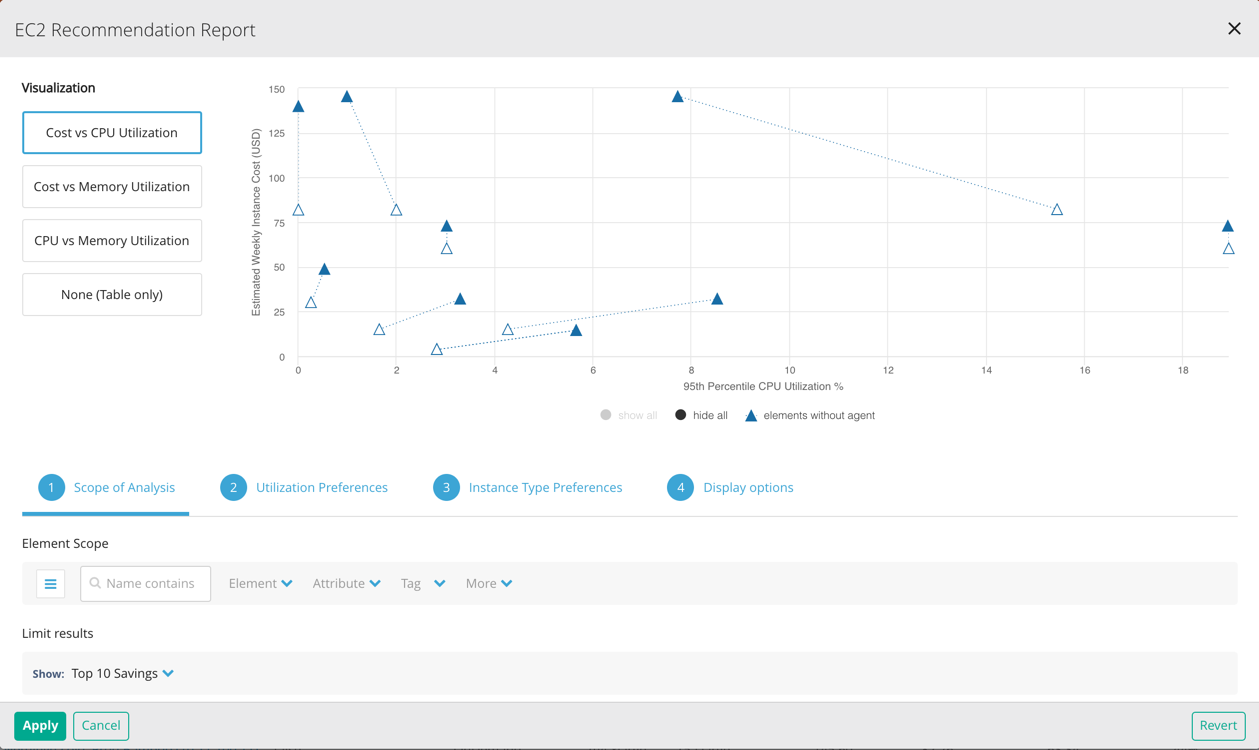The height and width of the screenshot is (750, 1259).
Task: Open the More filters dropdown
Action: tap(489, 584)
